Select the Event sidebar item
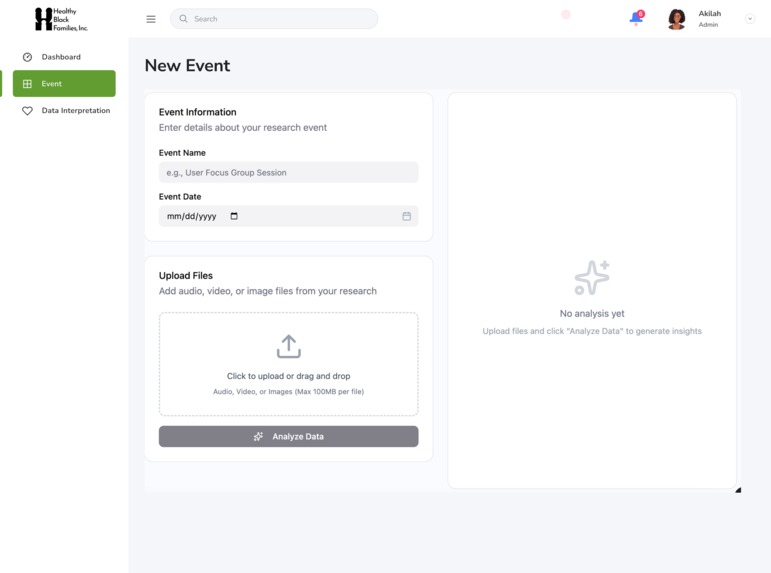This screenshot has width=771, height=573. pos(64,84)
